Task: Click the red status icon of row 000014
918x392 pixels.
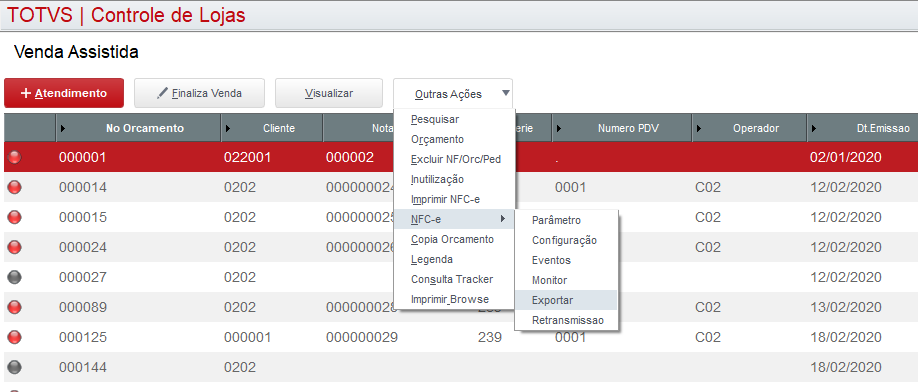Action: click(x=15, y=187)
